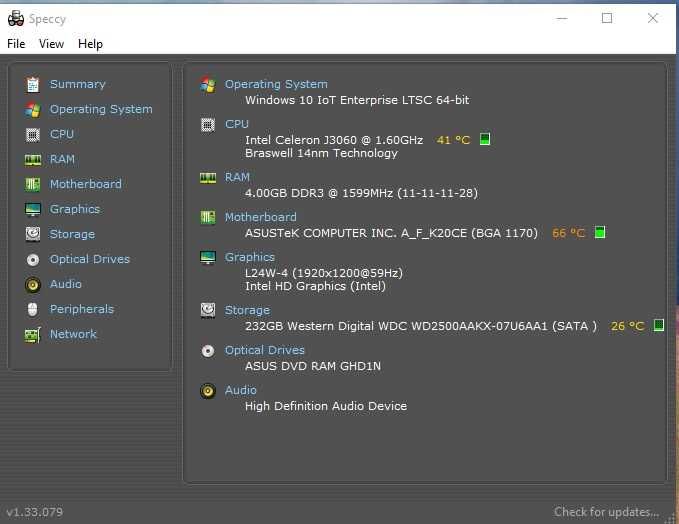Click the Peripherals mouse icon in sidebar
This screenshot has width=679, height=524.
click(33, 309)
